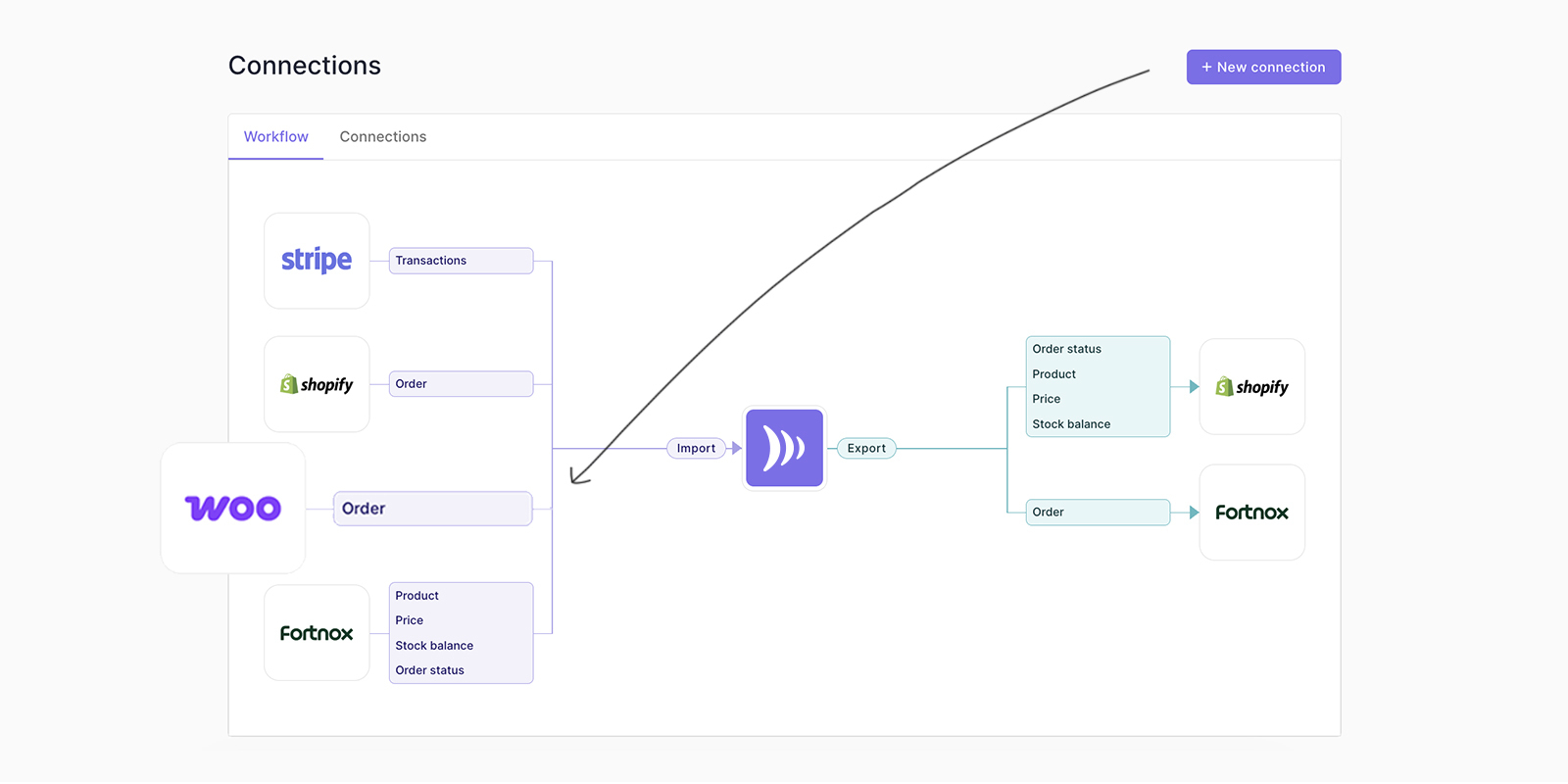Click the New connection button
The height and width of the screenshot is (784, 1568).
pos(1263,67)
